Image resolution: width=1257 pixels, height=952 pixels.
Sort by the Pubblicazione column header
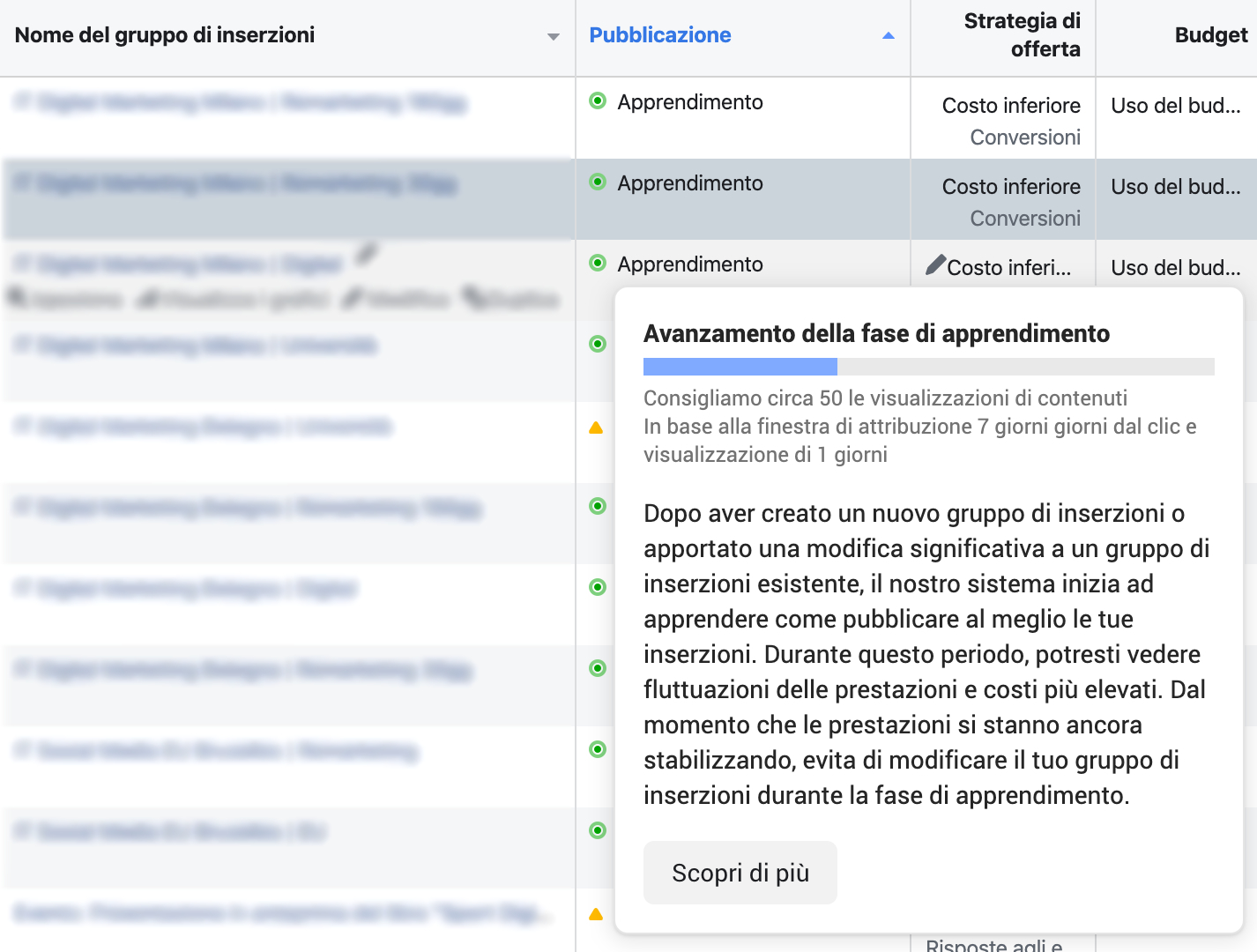660,35
